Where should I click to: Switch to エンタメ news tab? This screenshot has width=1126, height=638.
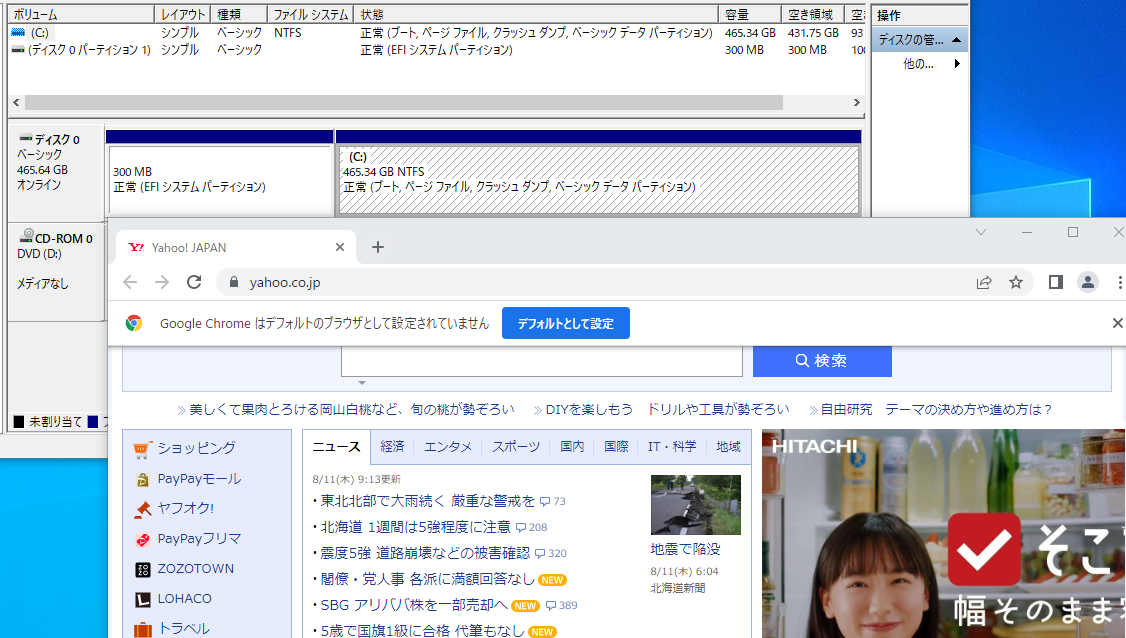coord(448,447)
